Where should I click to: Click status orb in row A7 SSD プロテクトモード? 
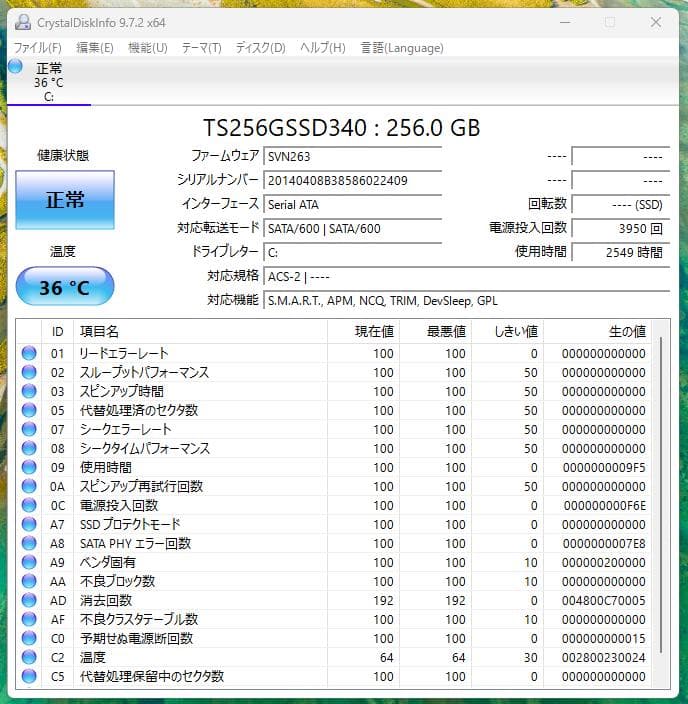click(x=29, y=524)
